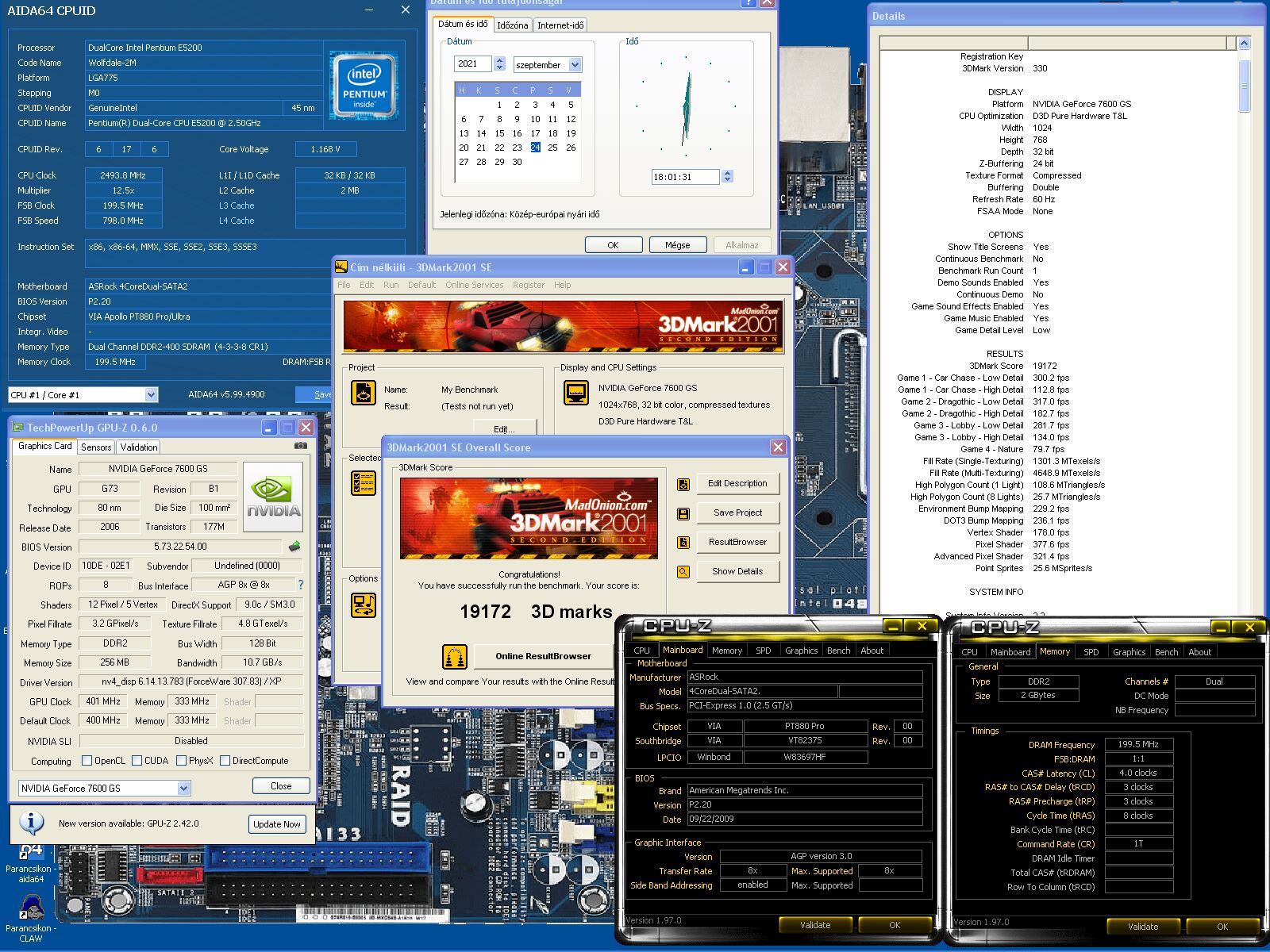Click the time input field 18:01:31
Image resolution: width=1270 pixels, height=952 pixels.
coord(685,177)
